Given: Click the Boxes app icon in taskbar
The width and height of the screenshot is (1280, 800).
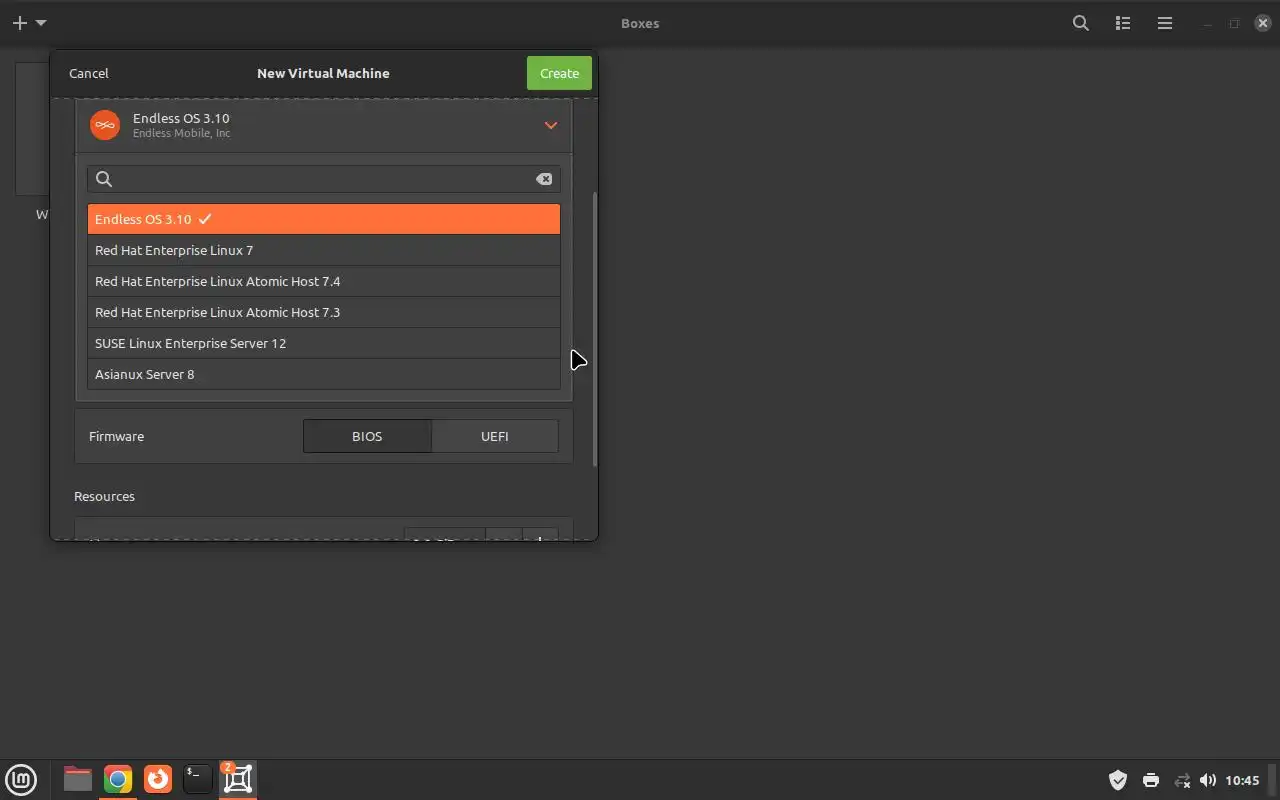Looking at the screenshot, I should 238,779.
